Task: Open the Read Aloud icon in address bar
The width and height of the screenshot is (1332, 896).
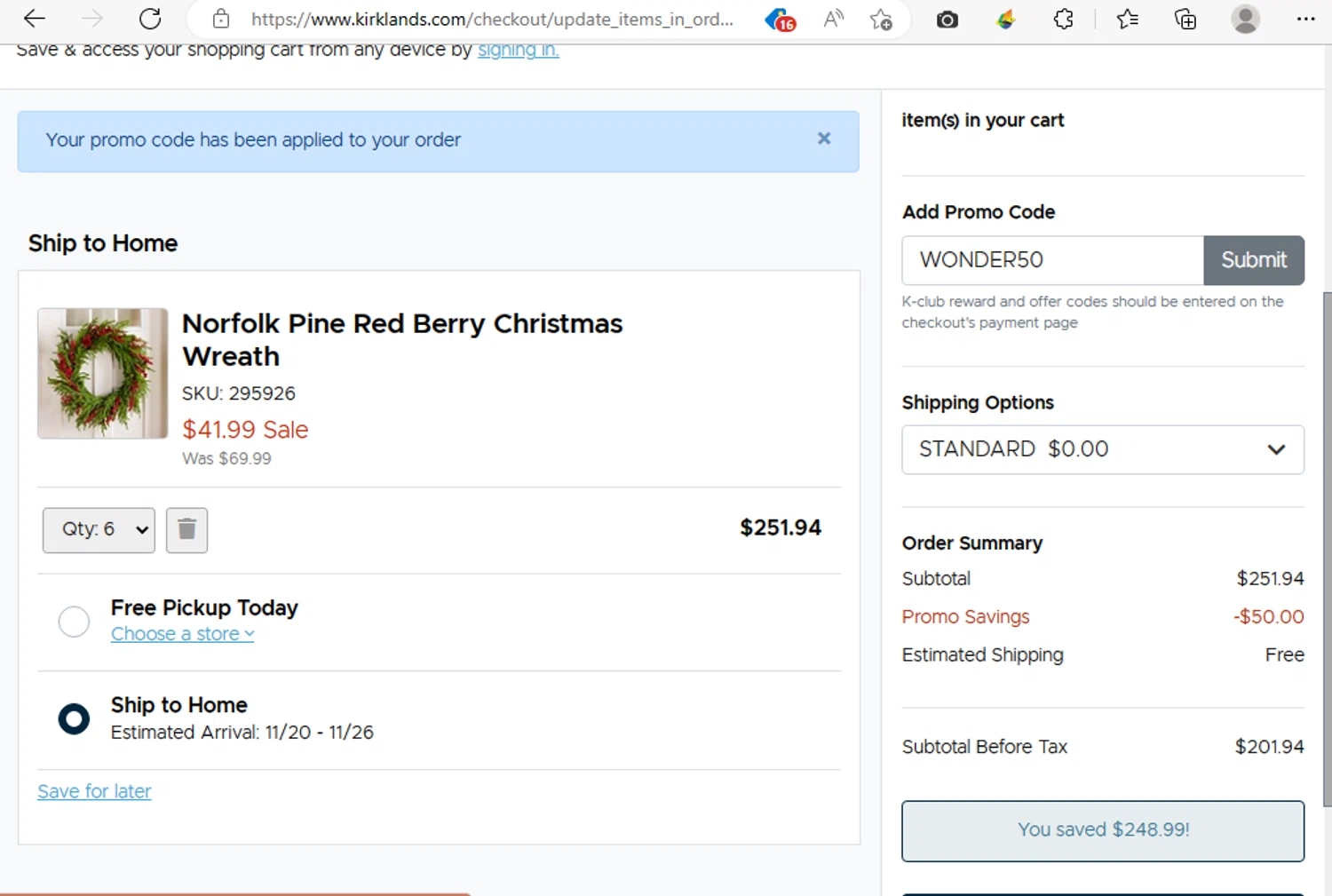Action: pyautogui.click(x=833, y=19)
